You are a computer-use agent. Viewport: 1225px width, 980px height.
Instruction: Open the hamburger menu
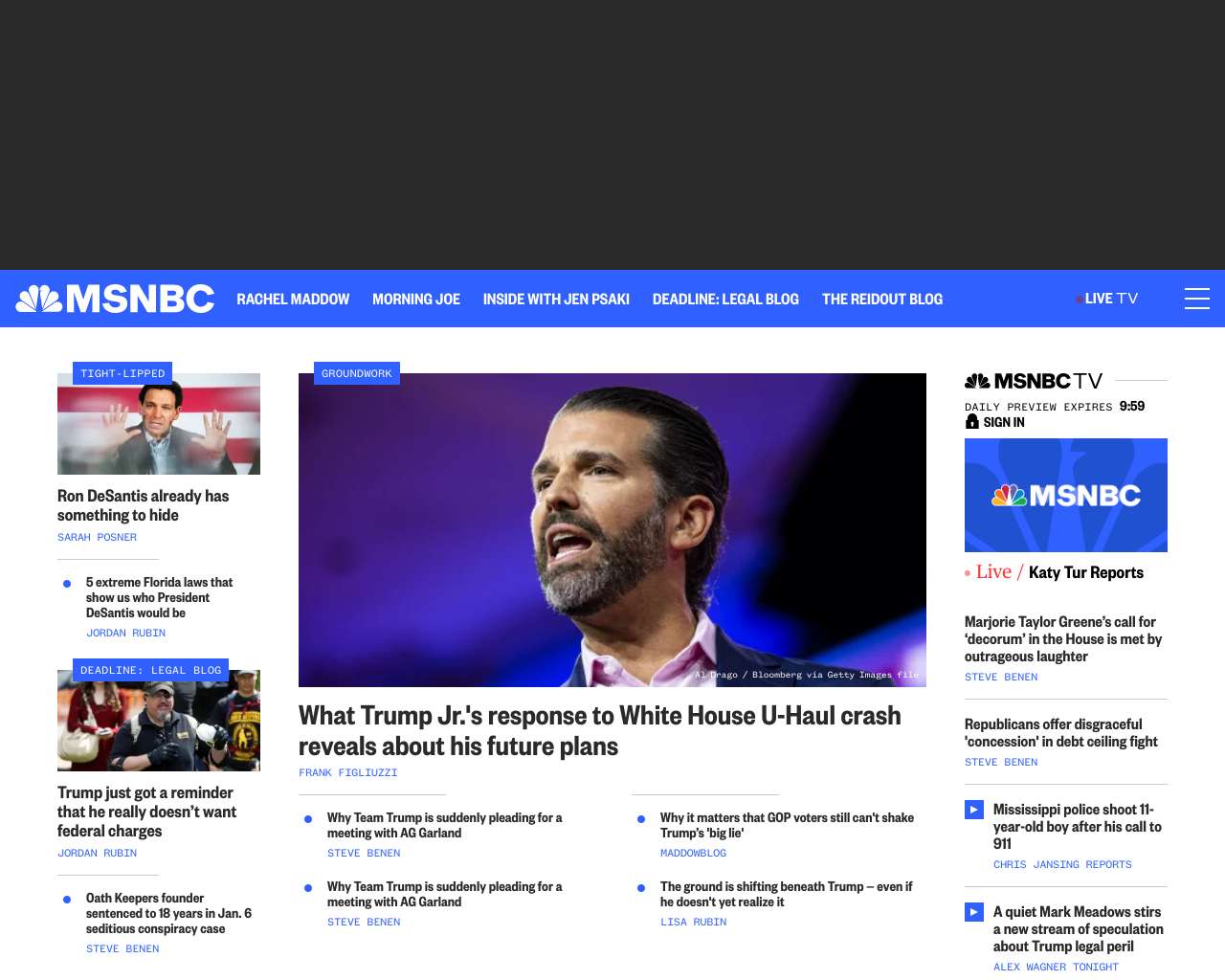click(1197, 299)
